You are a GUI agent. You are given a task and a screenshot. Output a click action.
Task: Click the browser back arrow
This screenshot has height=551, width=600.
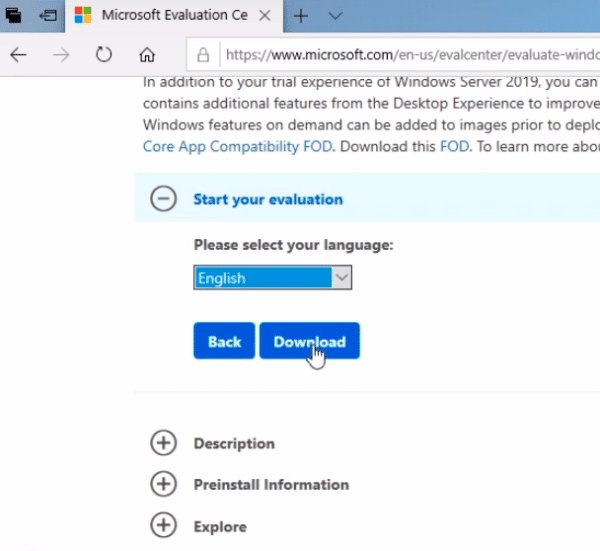click(18, 54)
